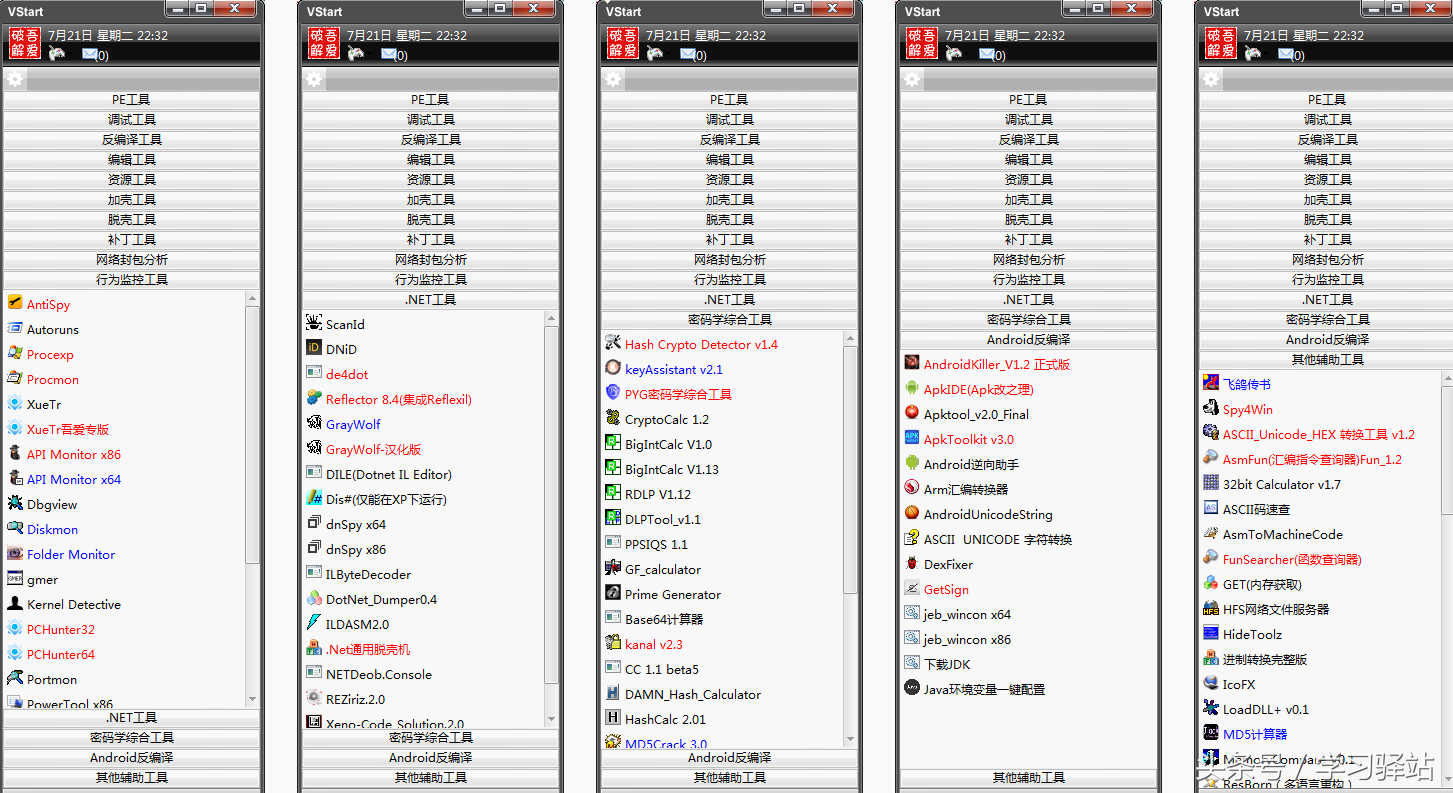1453x793 pixels.
Task: Expand 调试工具 in the window listing ScanId
Action: coord(430,120)
